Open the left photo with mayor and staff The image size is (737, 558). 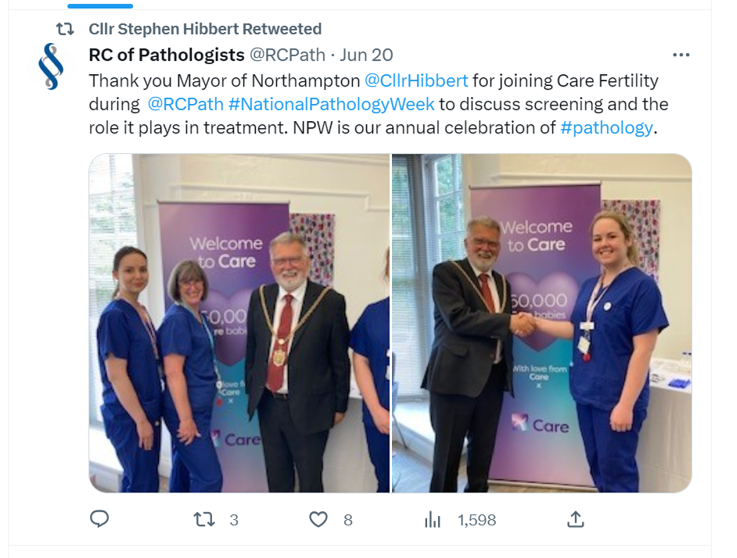point(239,323)
